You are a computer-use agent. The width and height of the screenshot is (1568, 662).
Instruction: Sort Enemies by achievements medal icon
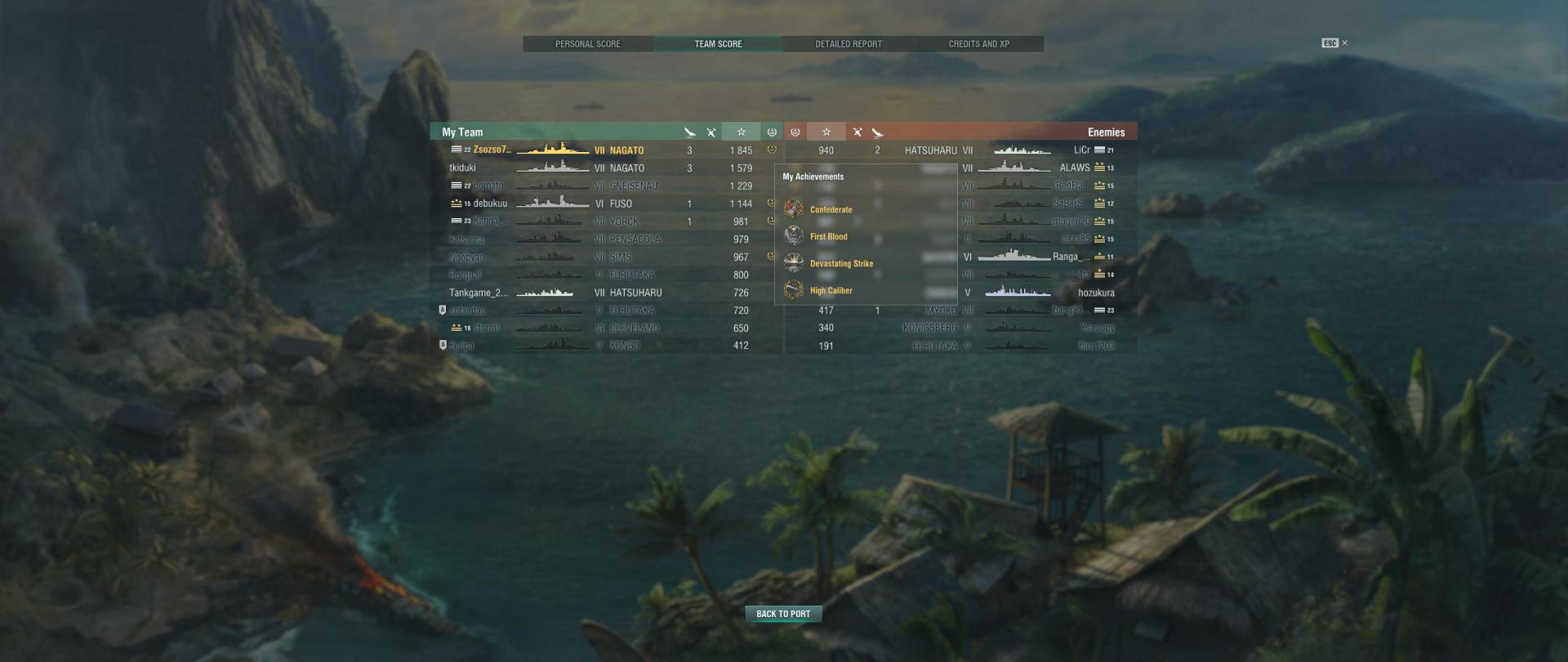point(795,132)
